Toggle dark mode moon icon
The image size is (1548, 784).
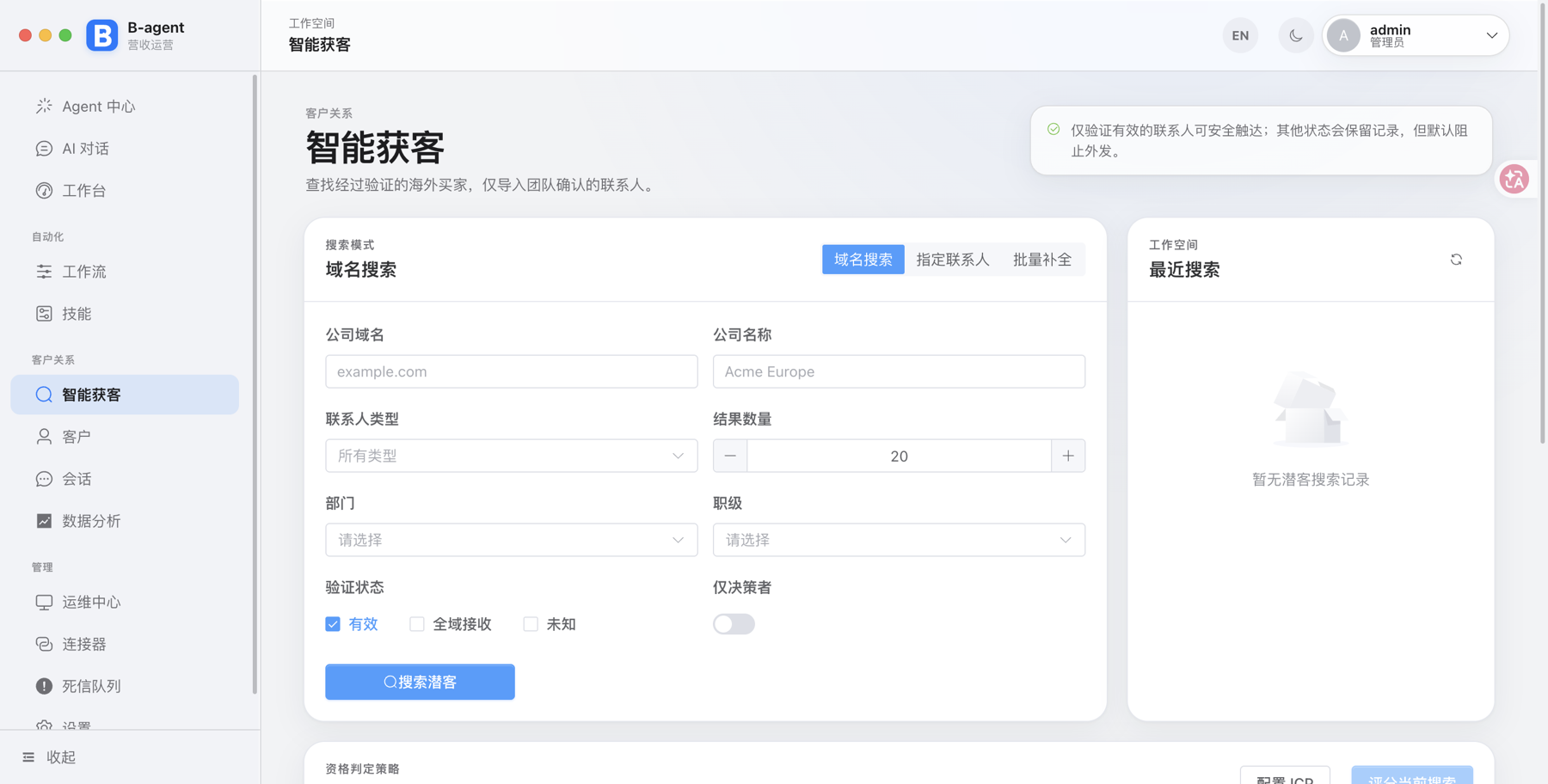pyautogui.click(x=1295, y=35)
